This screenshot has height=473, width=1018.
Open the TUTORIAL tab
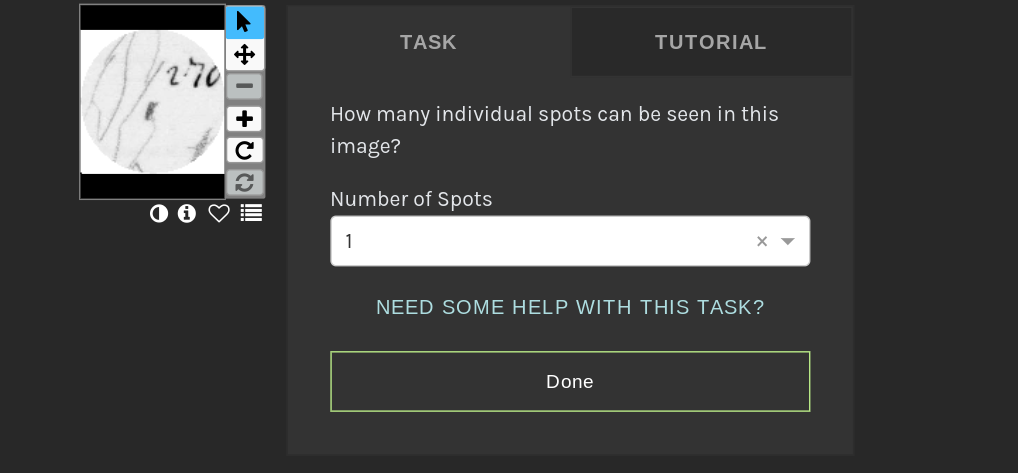[711, 42]
